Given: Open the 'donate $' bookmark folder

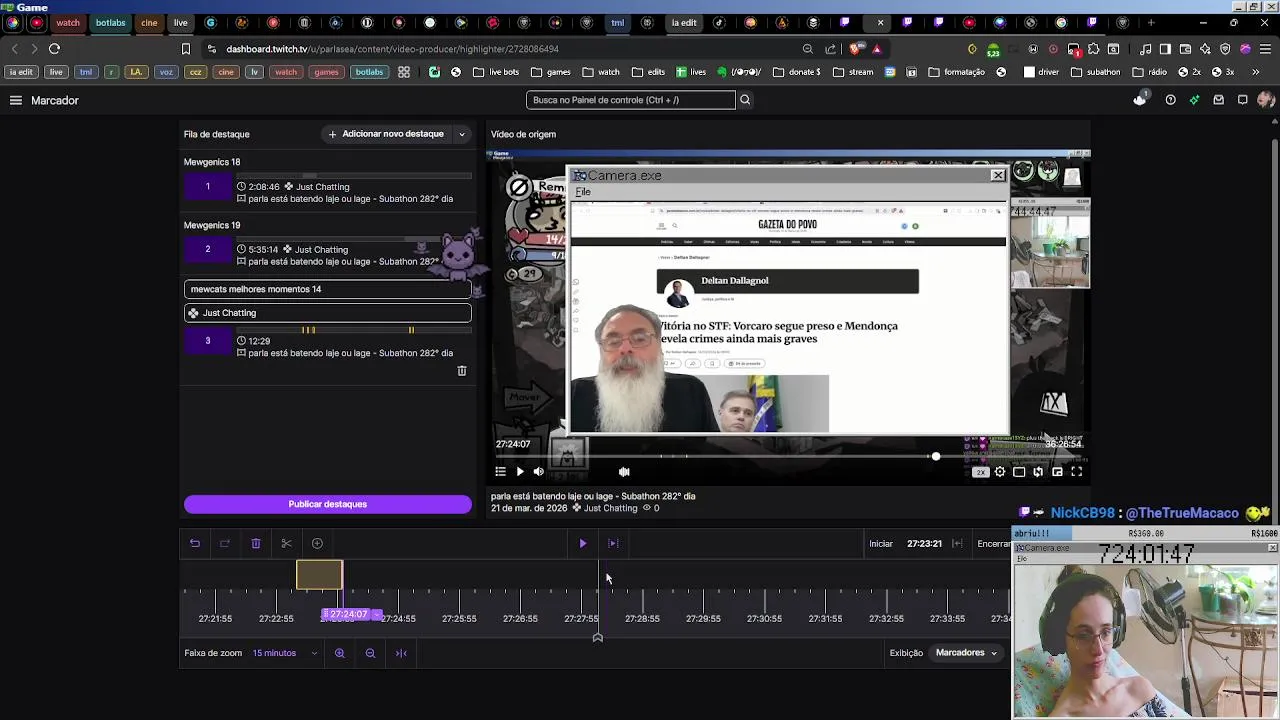Looking at the screenshot, I should (x=797, y=72).
